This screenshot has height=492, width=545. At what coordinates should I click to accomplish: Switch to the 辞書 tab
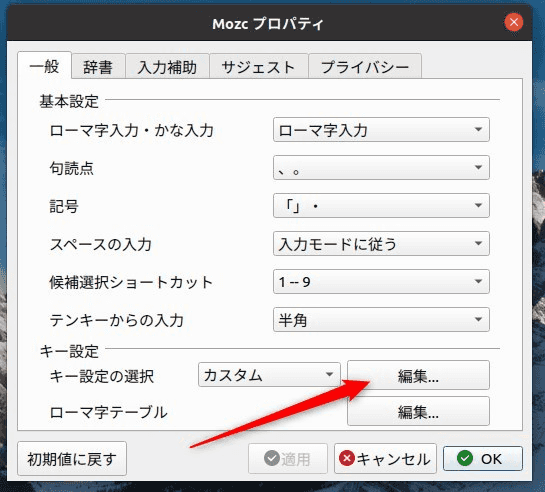pos(98,66)
